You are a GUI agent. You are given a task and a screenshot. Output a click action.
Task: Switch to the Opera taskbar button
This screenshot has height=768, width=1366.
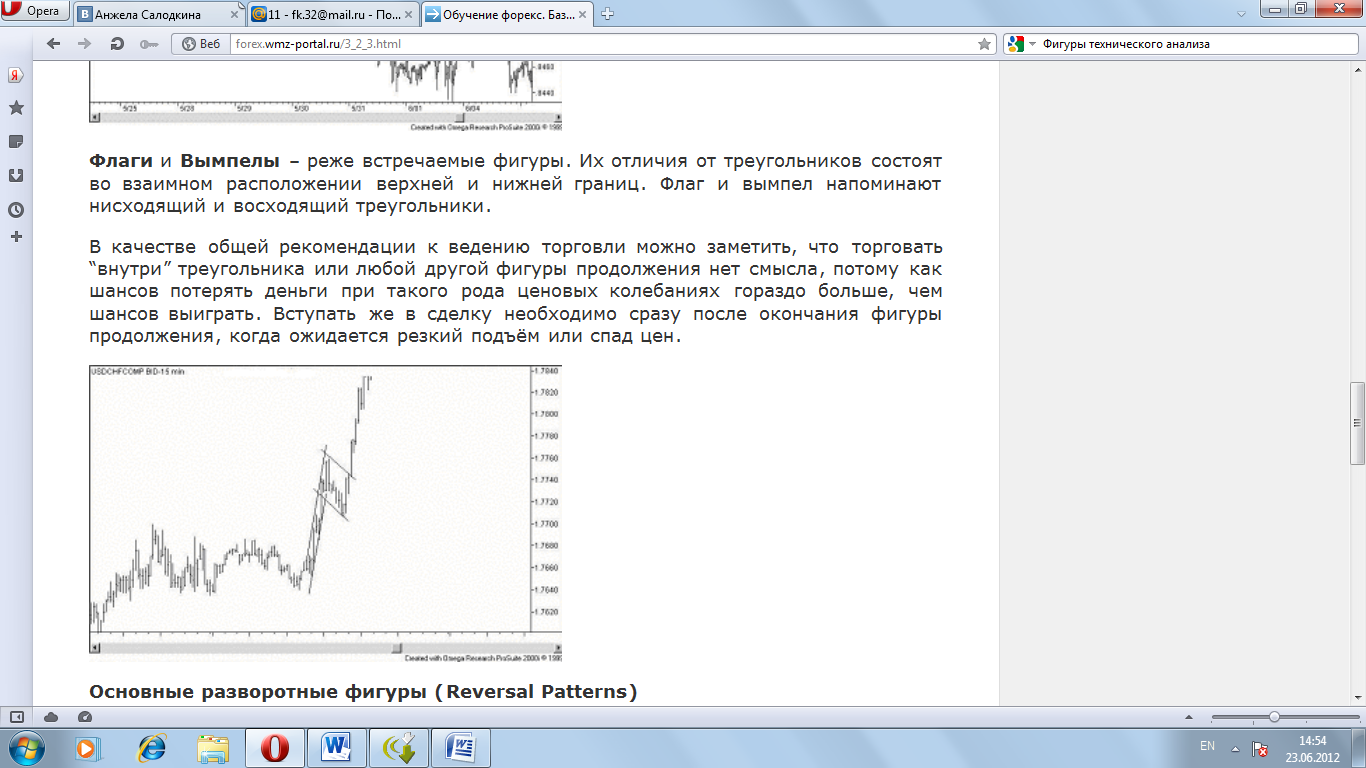[275, 747]
